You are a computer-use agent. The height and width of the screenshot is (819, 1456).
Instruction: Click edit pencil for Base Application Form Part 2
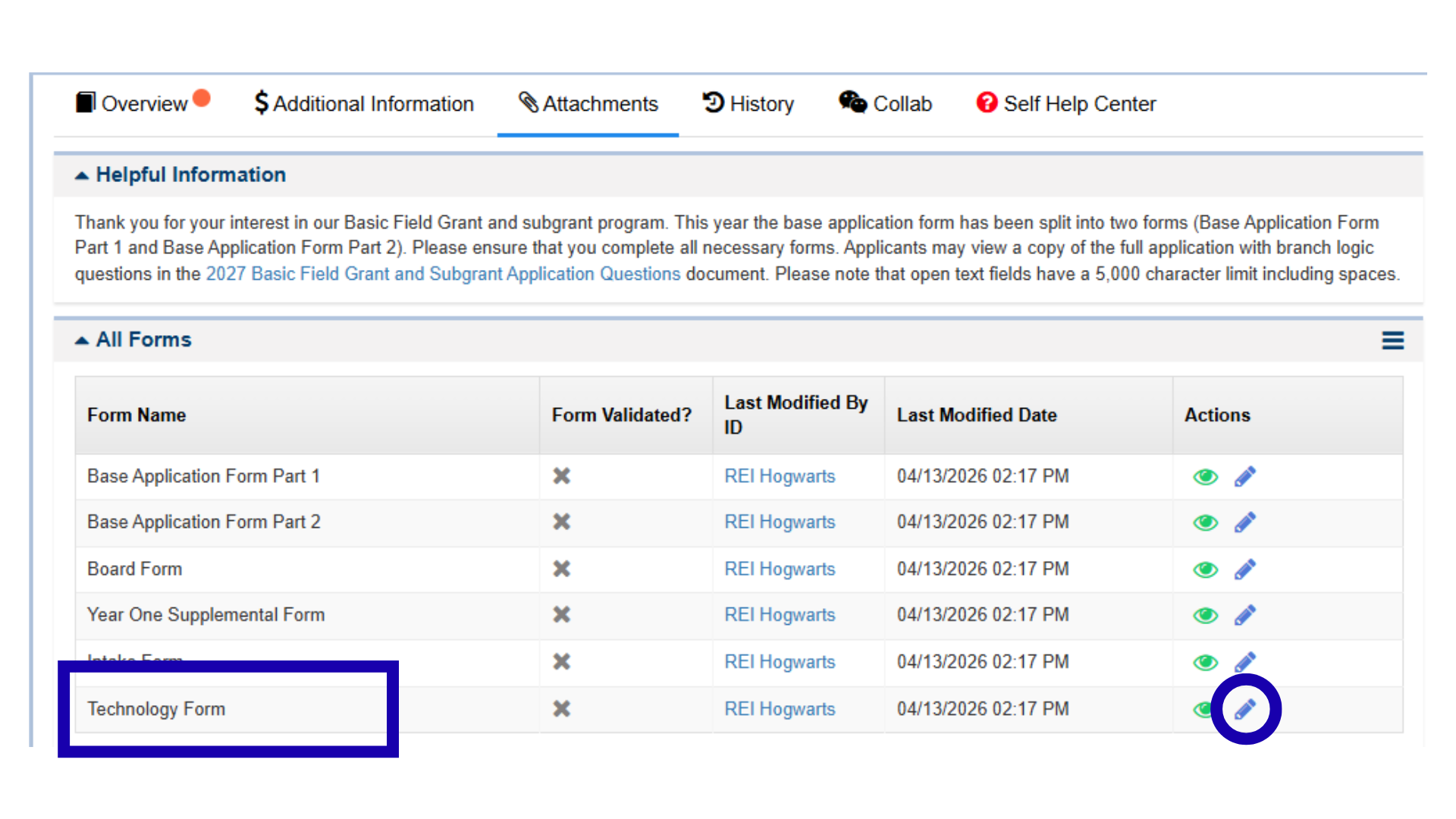coord(1244,522)
